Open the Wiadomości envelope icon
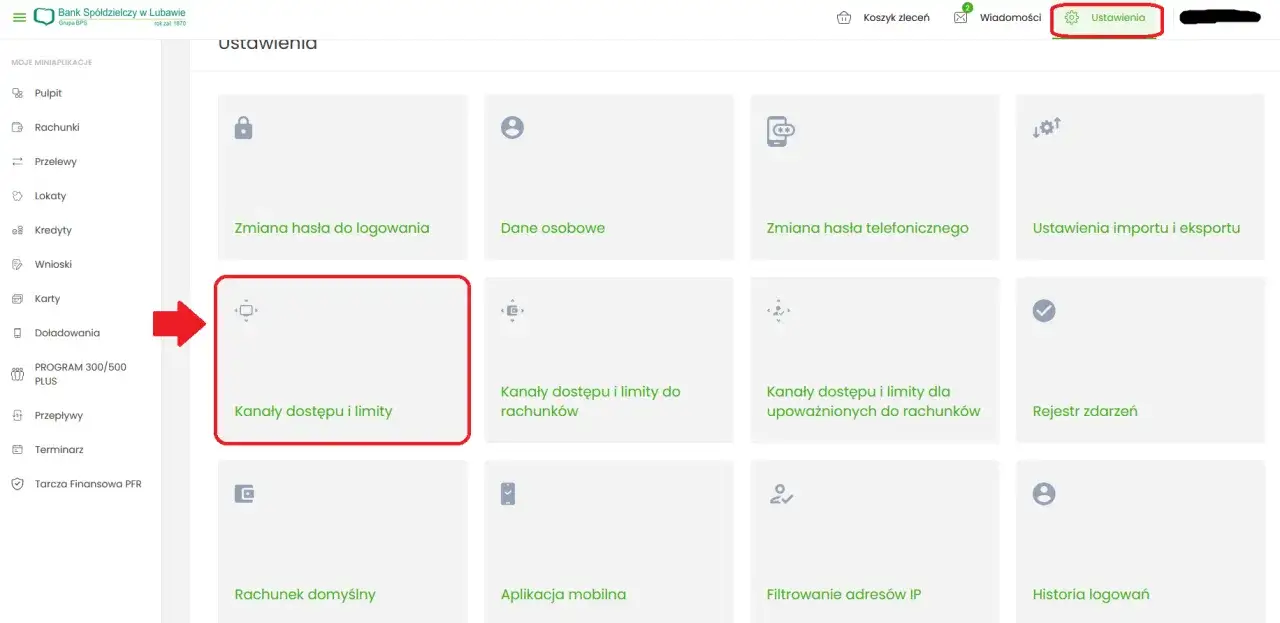The width and height of the screenshot is (1280, 623). pyautogui.click(x=960, y=18)
